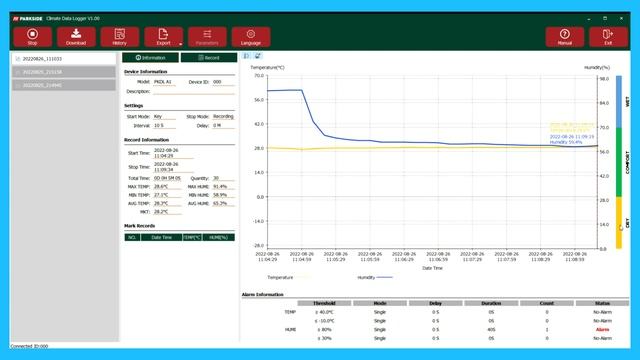Select record 20220826_111033 in the list
This screenshot has height=360, width=640.
64,59
